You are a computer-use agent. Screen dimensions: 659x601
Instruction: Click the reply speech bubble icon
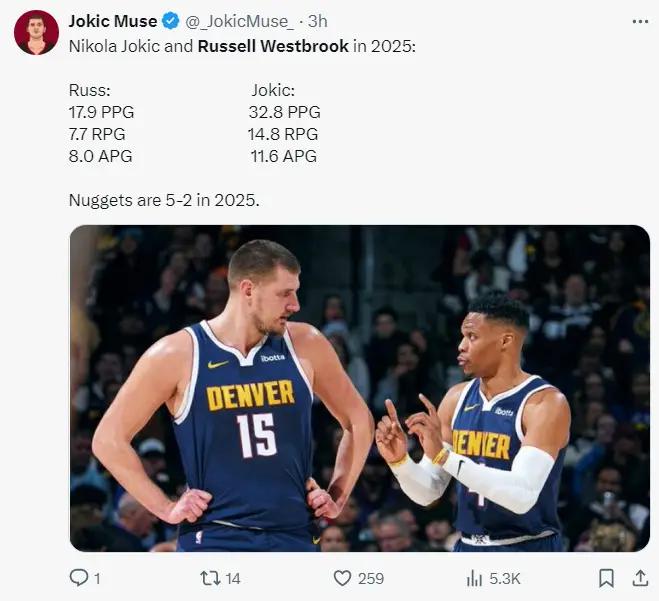(78, 578)
